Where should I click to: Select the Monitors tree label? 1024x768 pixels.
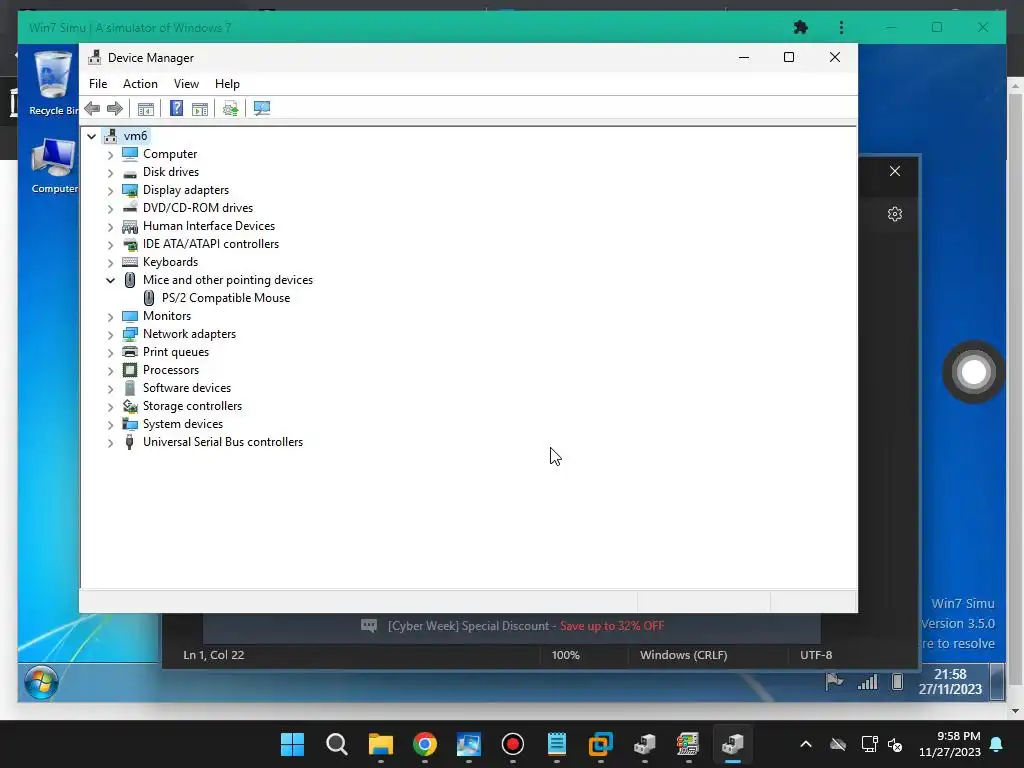click(x=167, y=316)
